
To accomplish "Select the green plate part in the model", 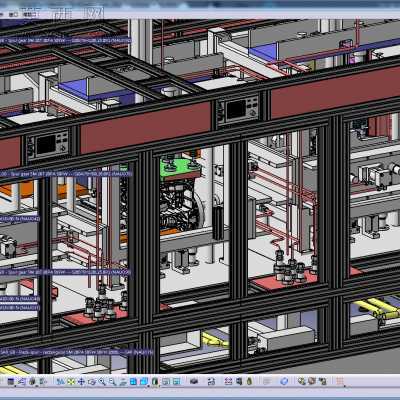I will [x=180, y=167].
